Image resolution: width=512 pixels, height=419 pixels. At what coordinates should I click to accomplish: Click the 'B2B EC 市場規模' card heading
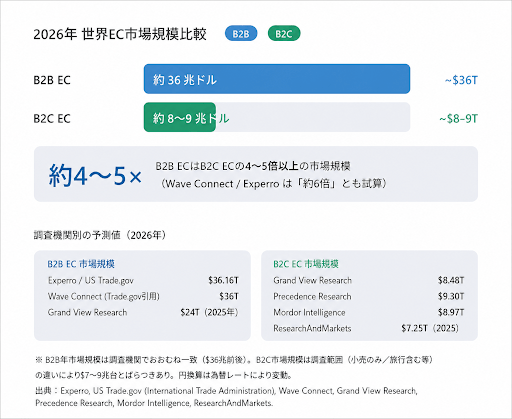(x=81, y=264)
